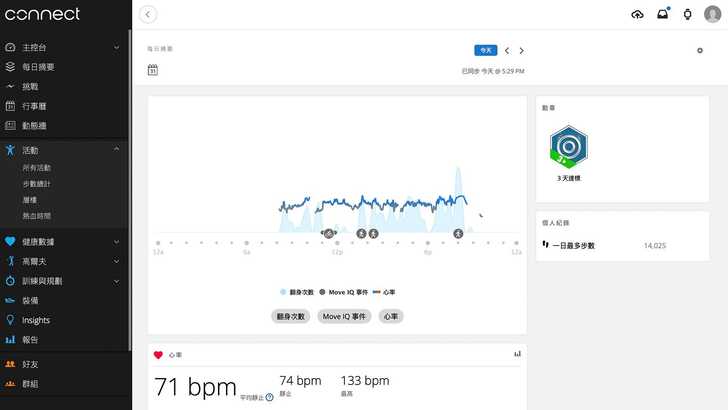Click the watch device icon
The height and width of the screenshot is (410, 728).
687,14
